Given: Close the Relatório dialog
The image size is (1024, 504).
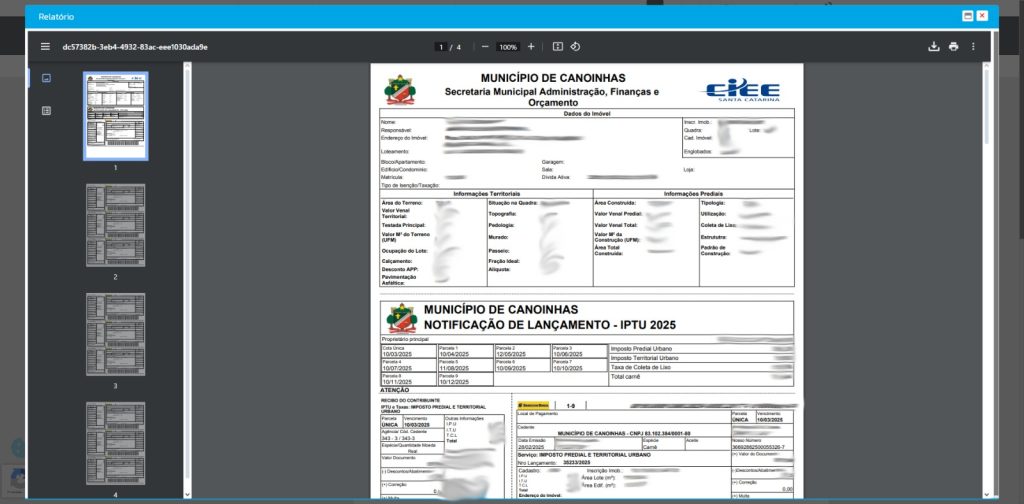Looking at the screenshot, I should [x=982, y=16].
